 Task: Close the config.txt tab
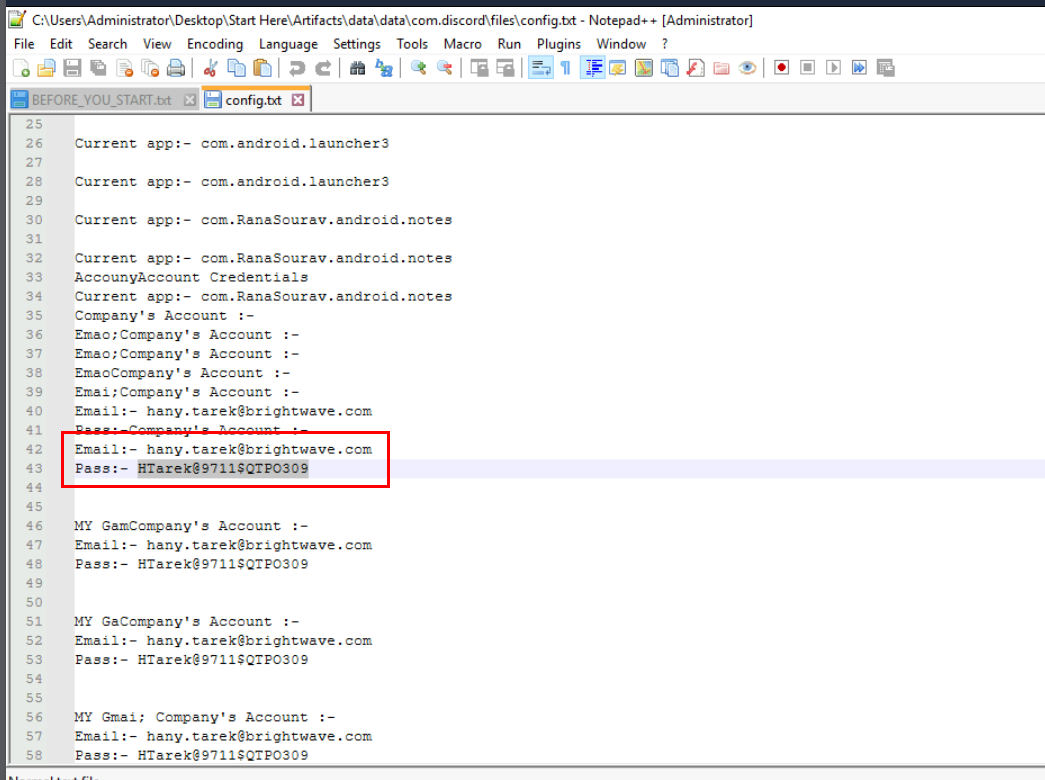coord(298,100)
